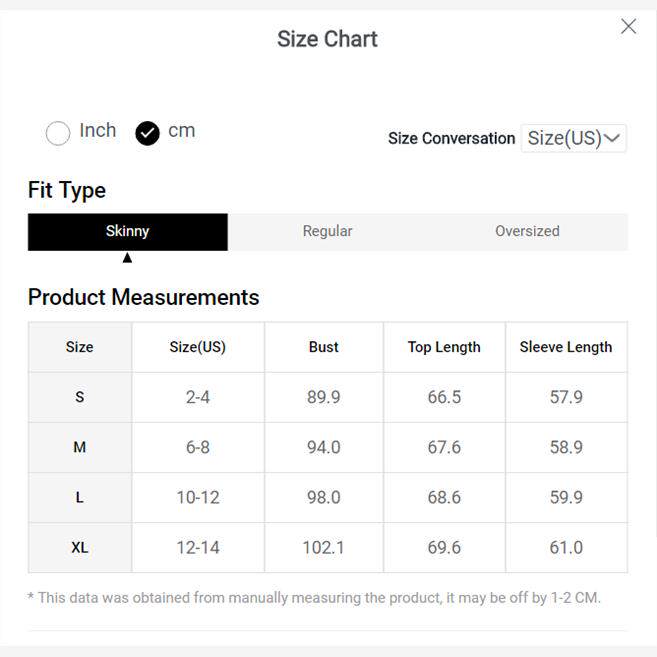
Task: Click the Size Conversation label
Action: pyautogui.click(x=451, y=138)
